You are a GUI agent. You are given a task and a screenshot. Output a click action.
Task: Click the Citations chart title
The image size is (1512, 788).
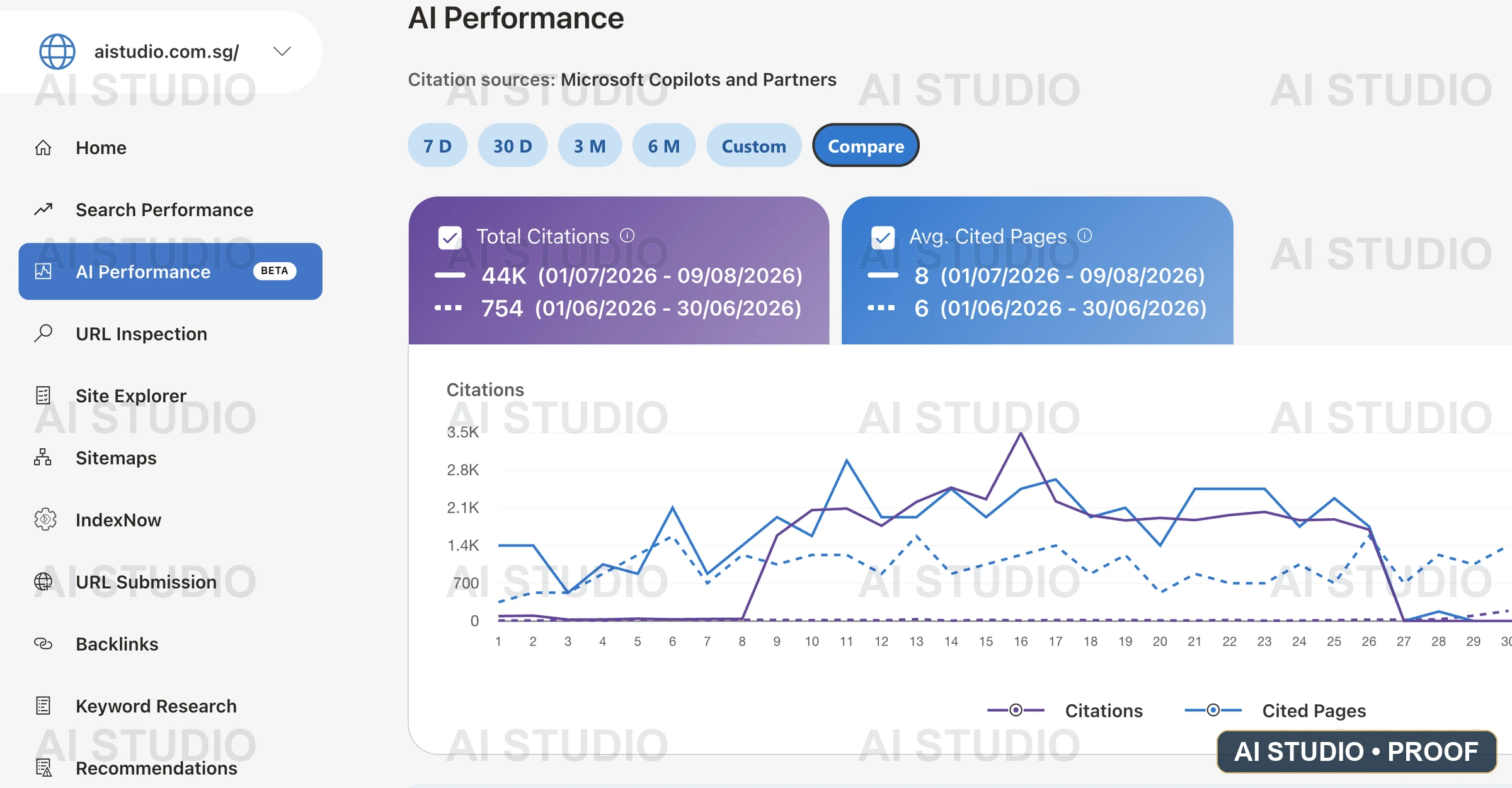coord(485,390)
